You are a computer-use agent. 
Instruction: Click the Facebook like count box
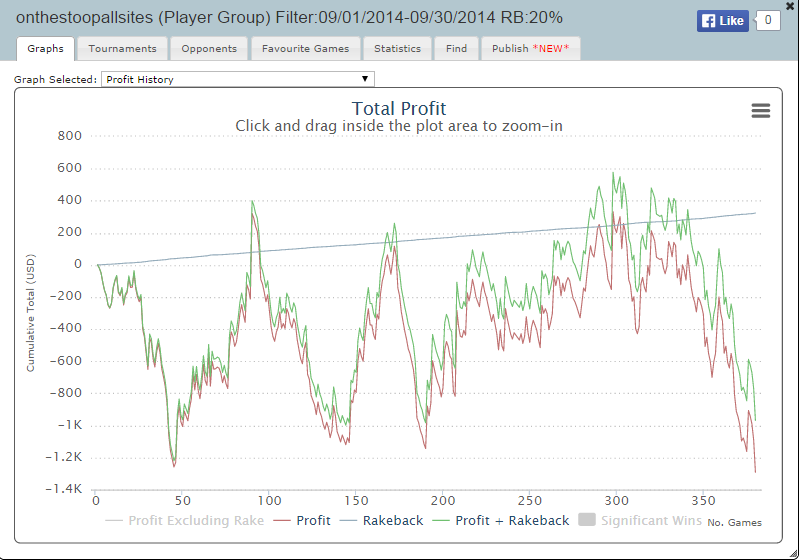click(767, 20)
